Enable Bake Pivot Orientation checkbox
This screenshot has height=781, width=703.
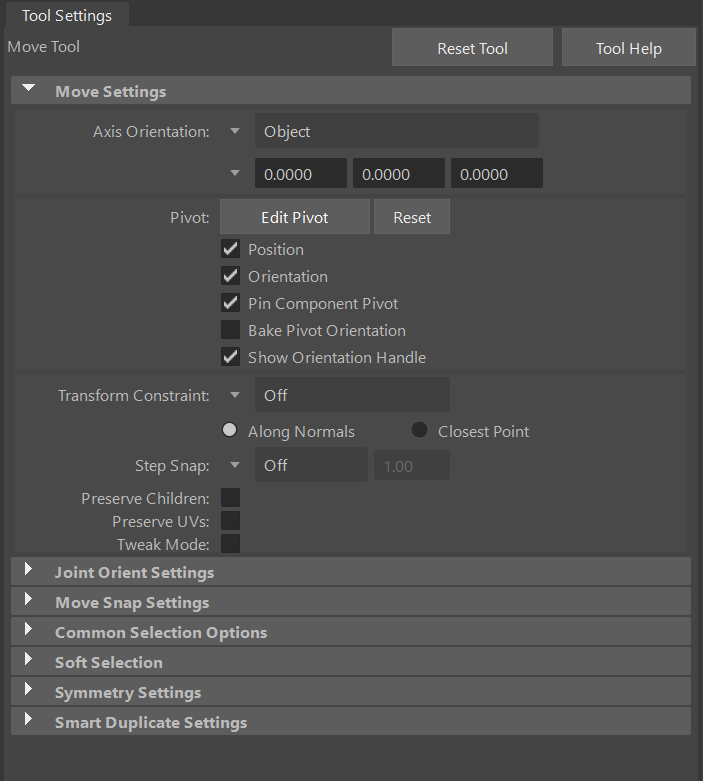click(x=231, y=330)
